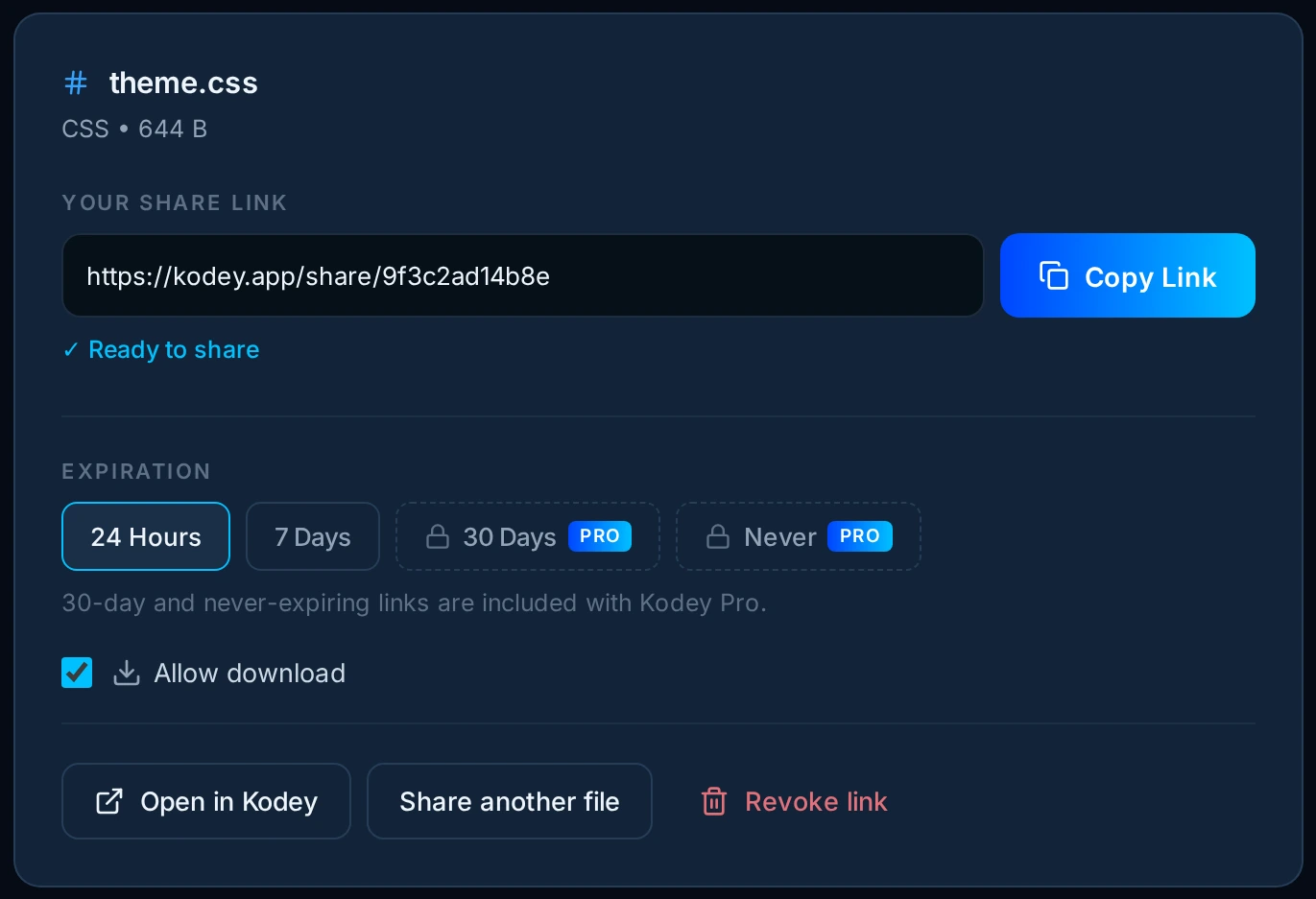The image size is (1316, 899).
Task: Click the lock icon on 30 Days
Action: coord(438,536)
